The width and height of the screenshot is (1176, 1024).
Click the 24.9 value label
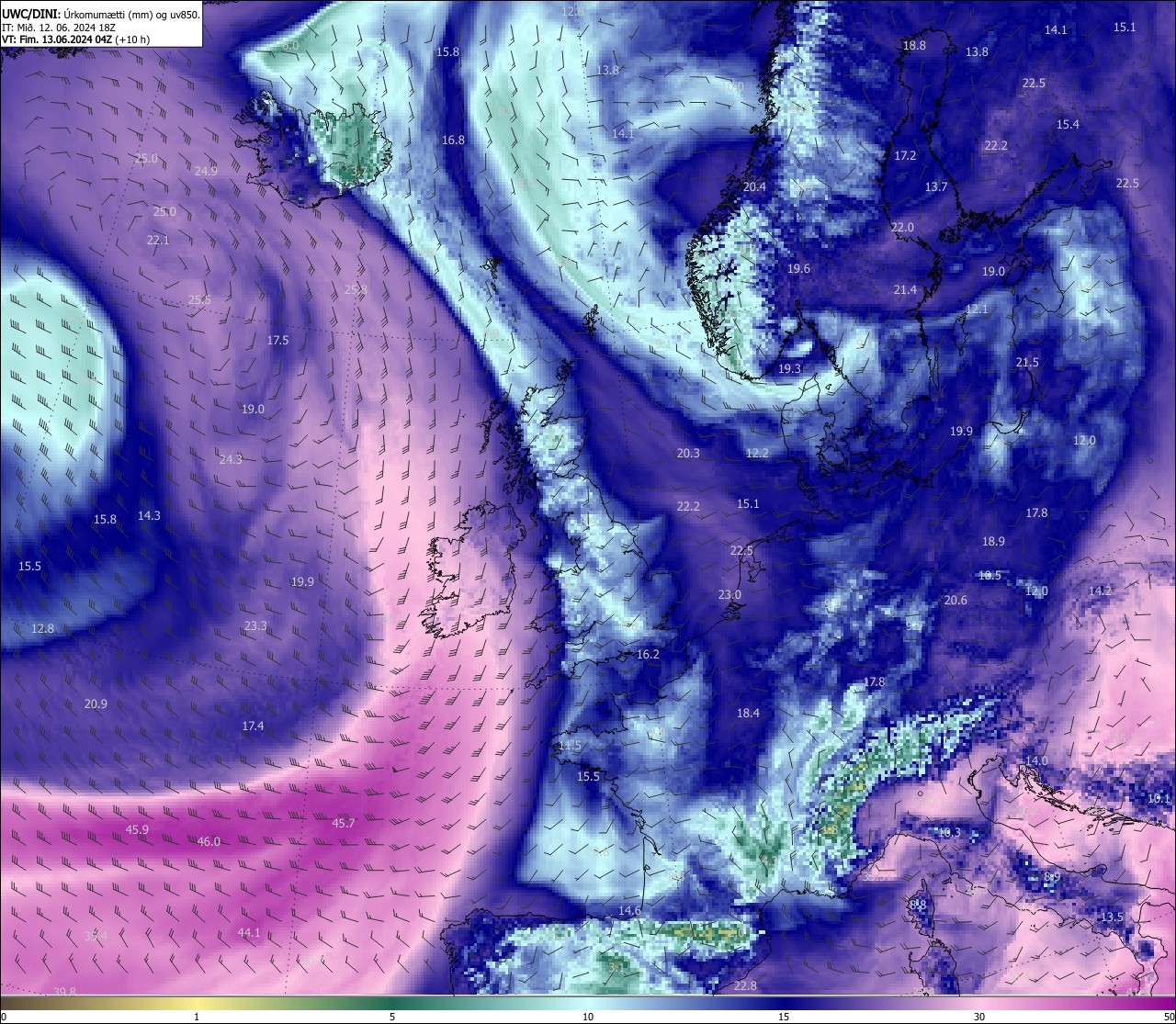coord(206,171)
